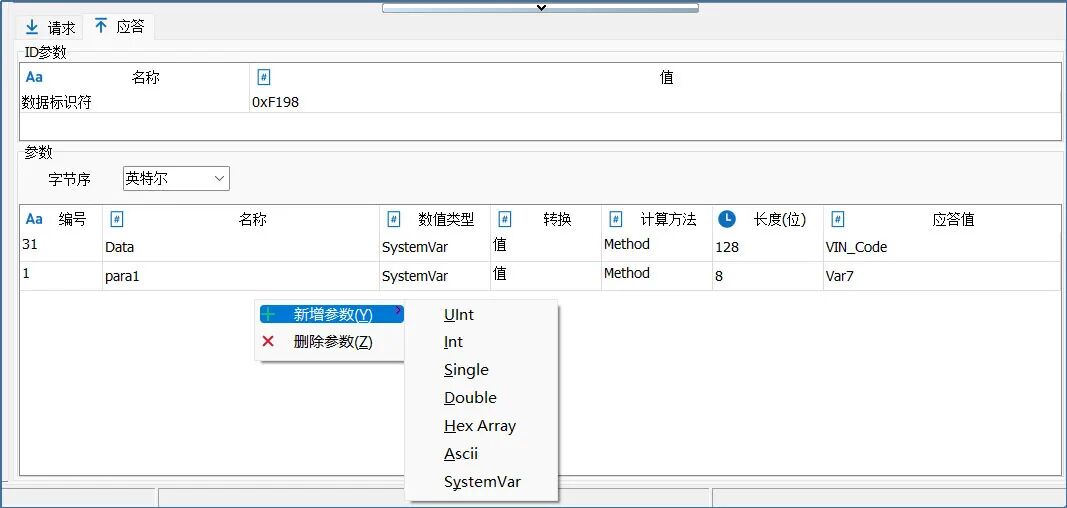Select UInt from the submenu
The image size is (1067, 508).
tap(459, 315)
